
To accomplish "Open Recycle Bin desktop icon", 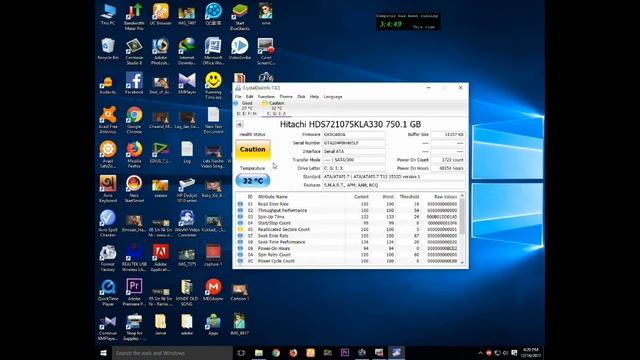I will [x=108, y=49].
